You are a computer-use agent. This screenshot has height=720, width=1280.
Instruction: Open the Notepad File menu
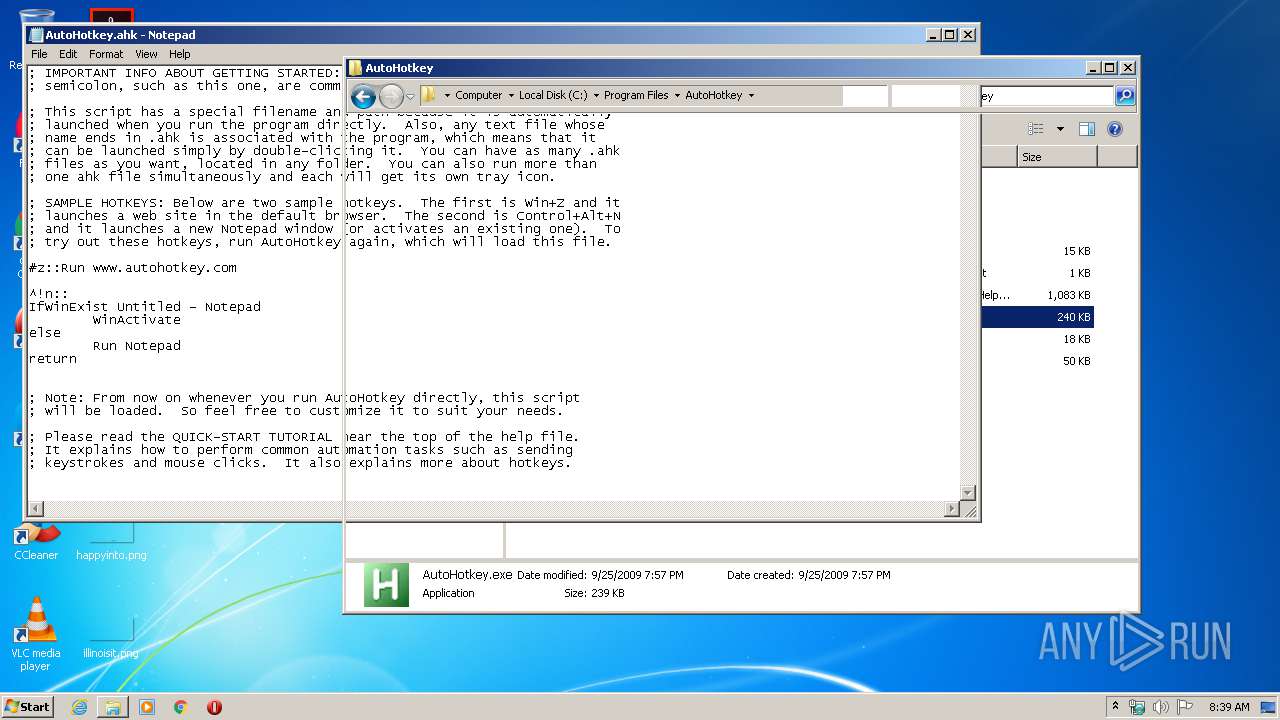[x=39, y=54]
